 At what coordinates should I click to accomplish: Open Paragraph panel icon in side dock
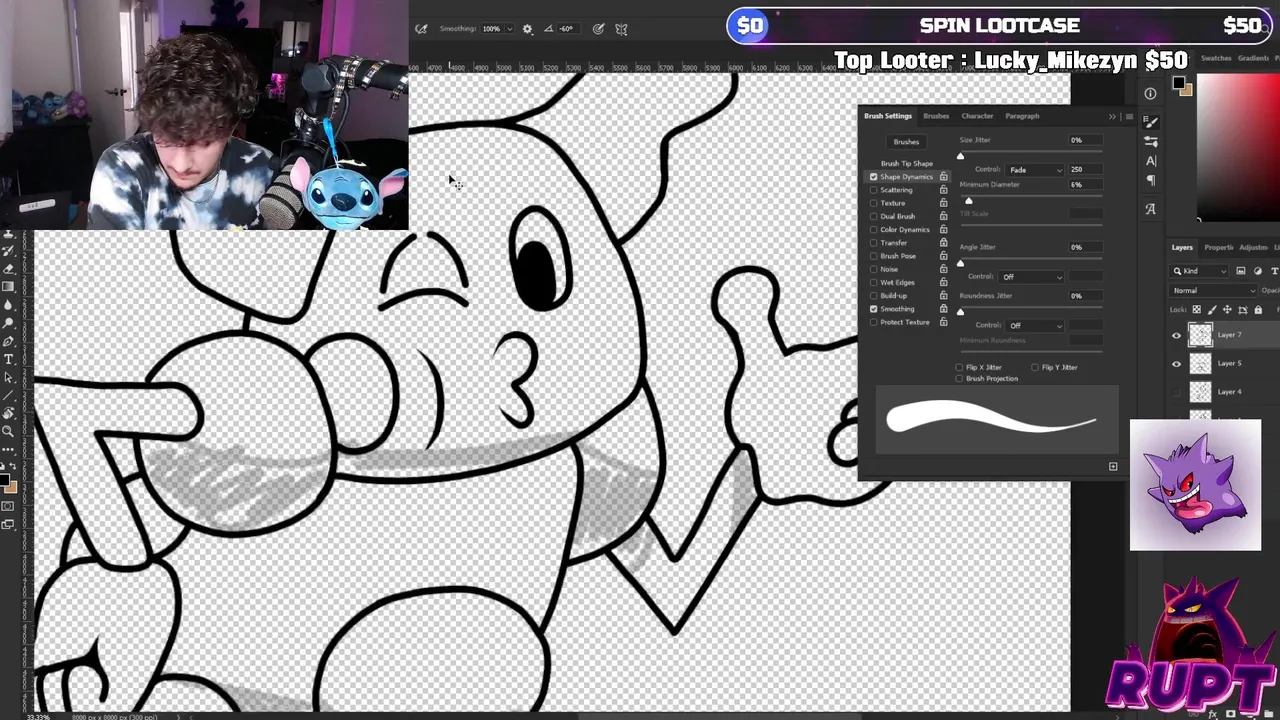[1150, 181]
